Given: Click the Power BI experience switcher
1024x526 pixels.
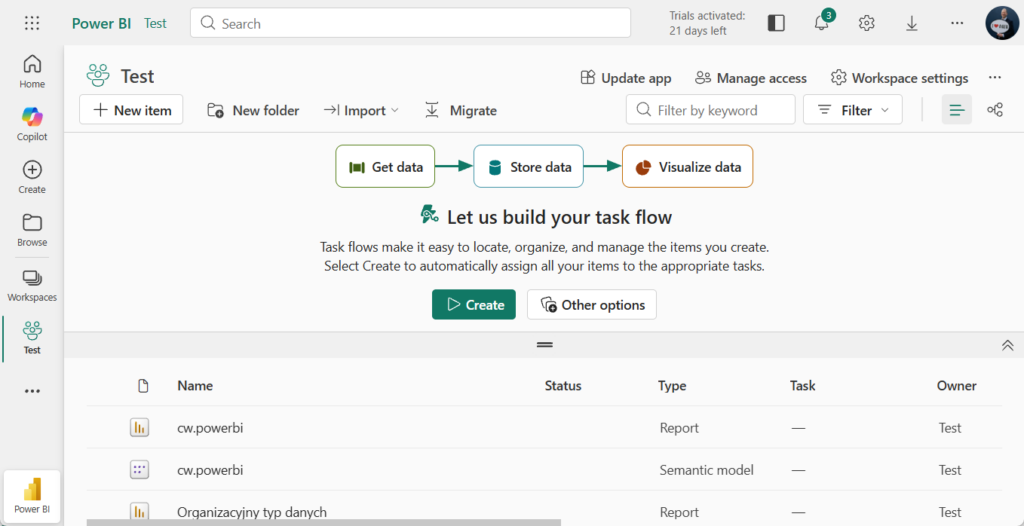Looking at the screenshot, I should (x=32, y=495).
